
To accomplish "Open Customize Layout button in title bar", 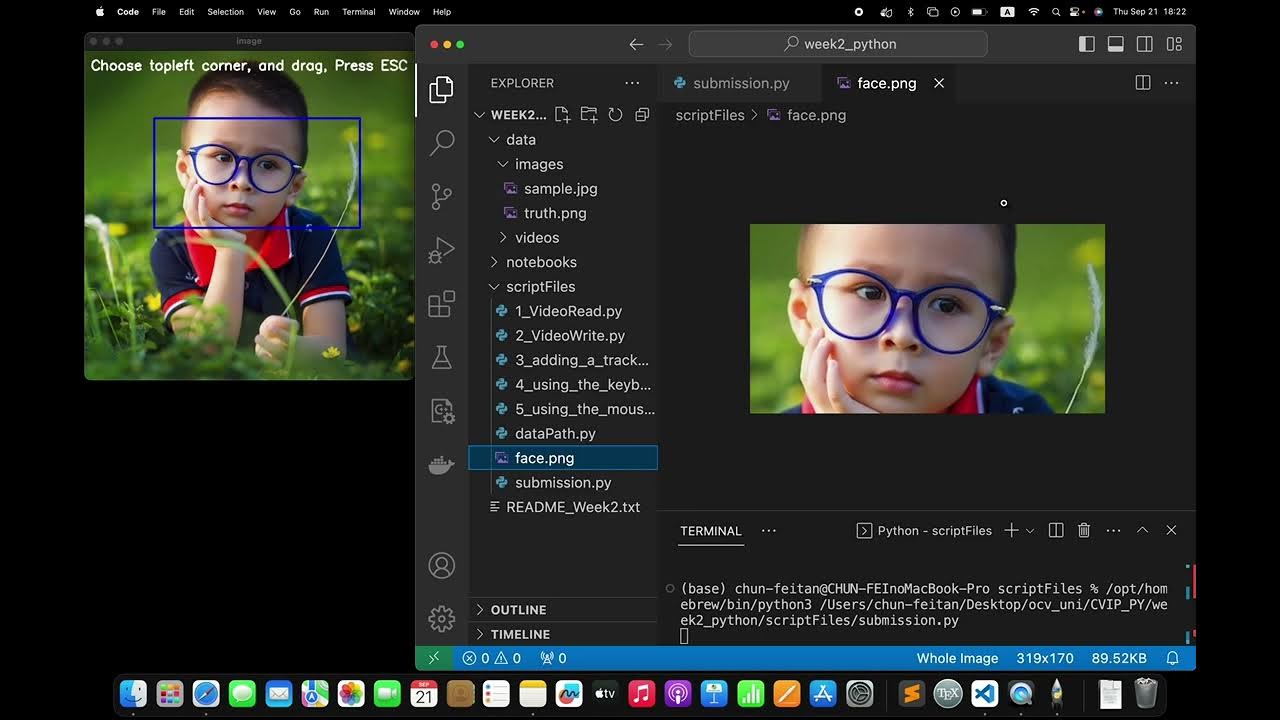I will click(x=1174, y=44).
